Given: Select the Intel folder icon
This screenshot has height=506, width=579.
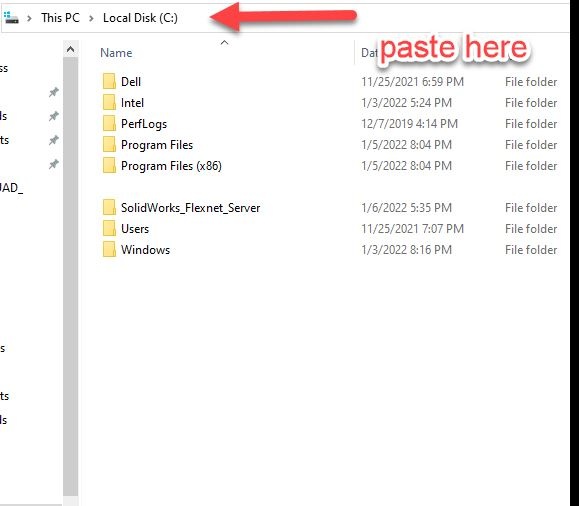Looking at the screenshot, I should (x=109, y=102).
